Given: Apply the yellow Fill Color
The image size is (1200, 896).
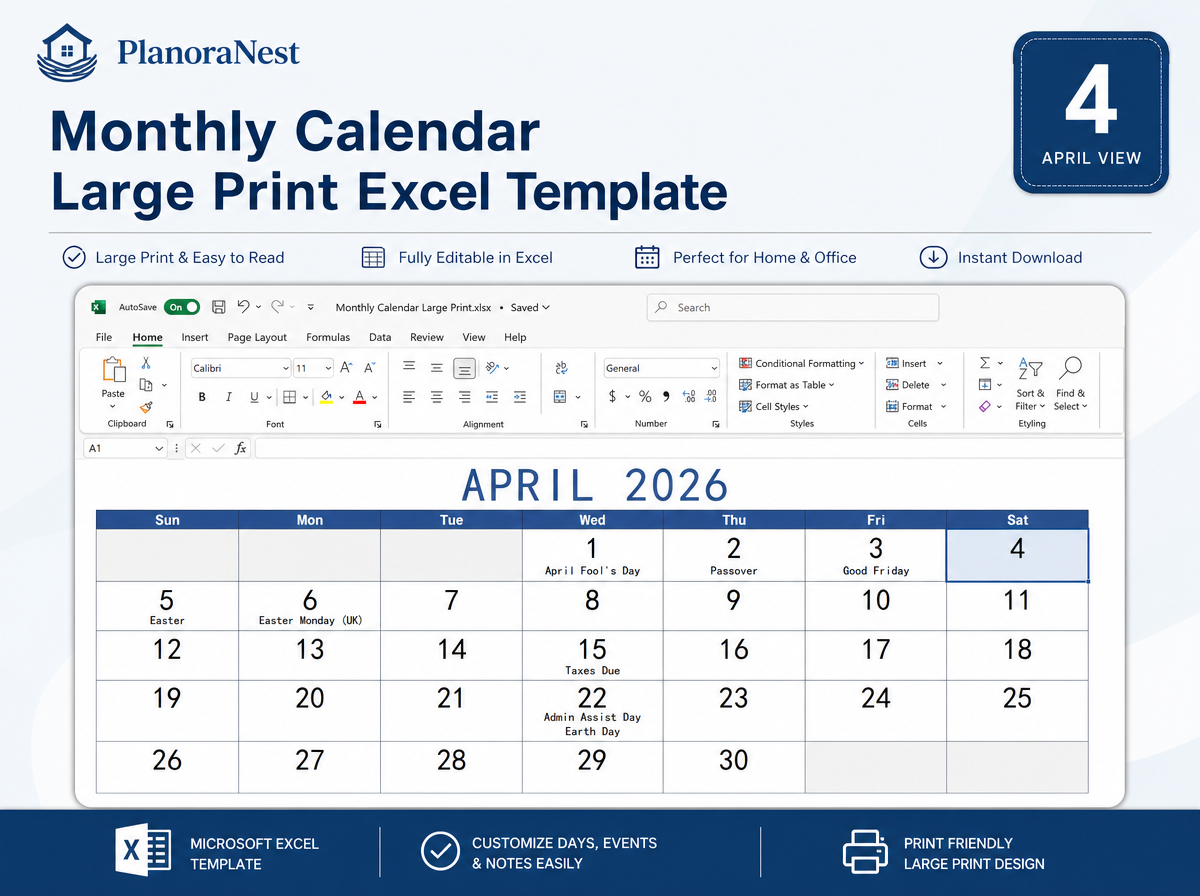Looking at the screenshot, I should pos(325,397).
